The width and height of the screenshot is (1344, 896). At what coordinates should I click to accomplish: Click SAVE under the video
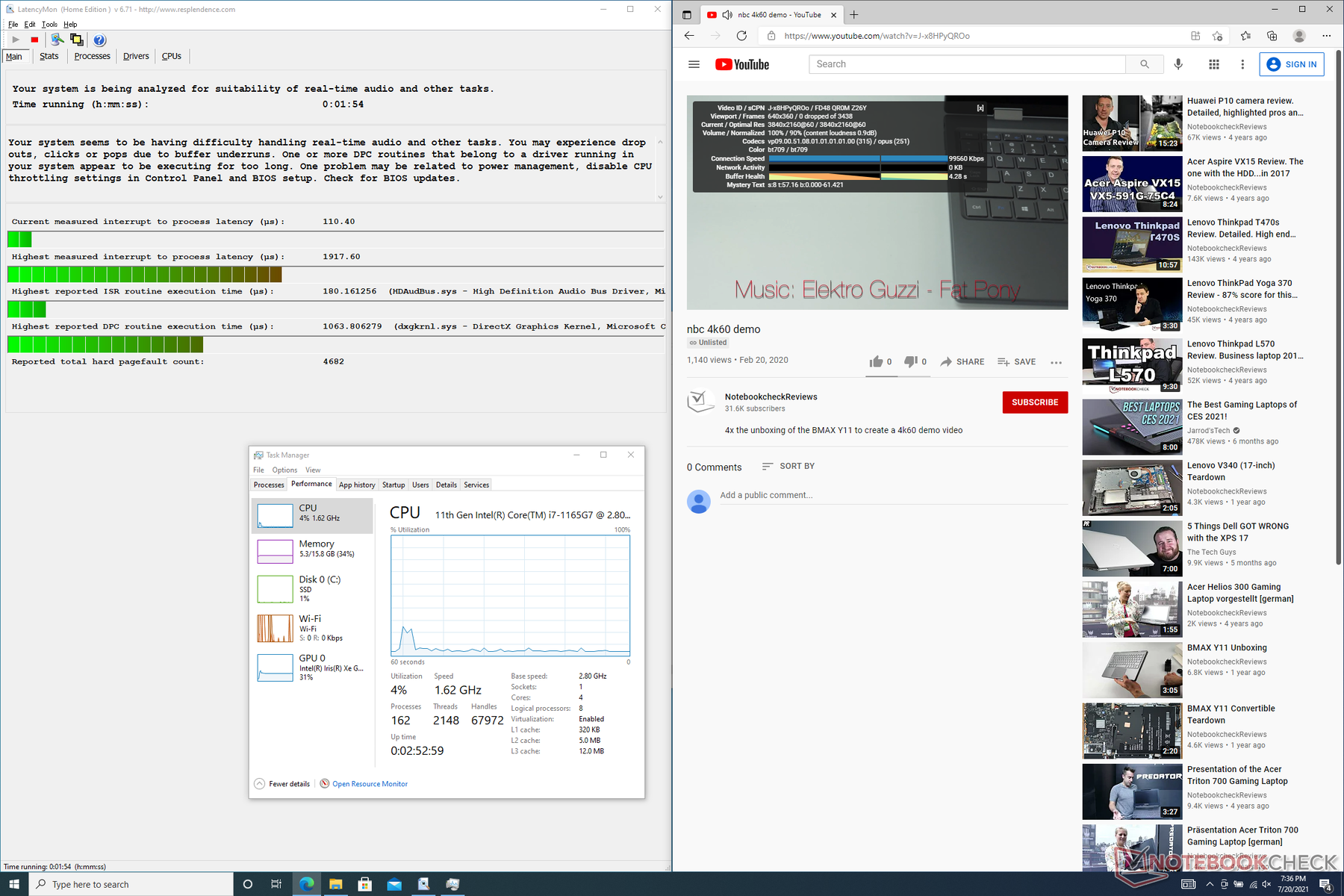(1017, 361)
